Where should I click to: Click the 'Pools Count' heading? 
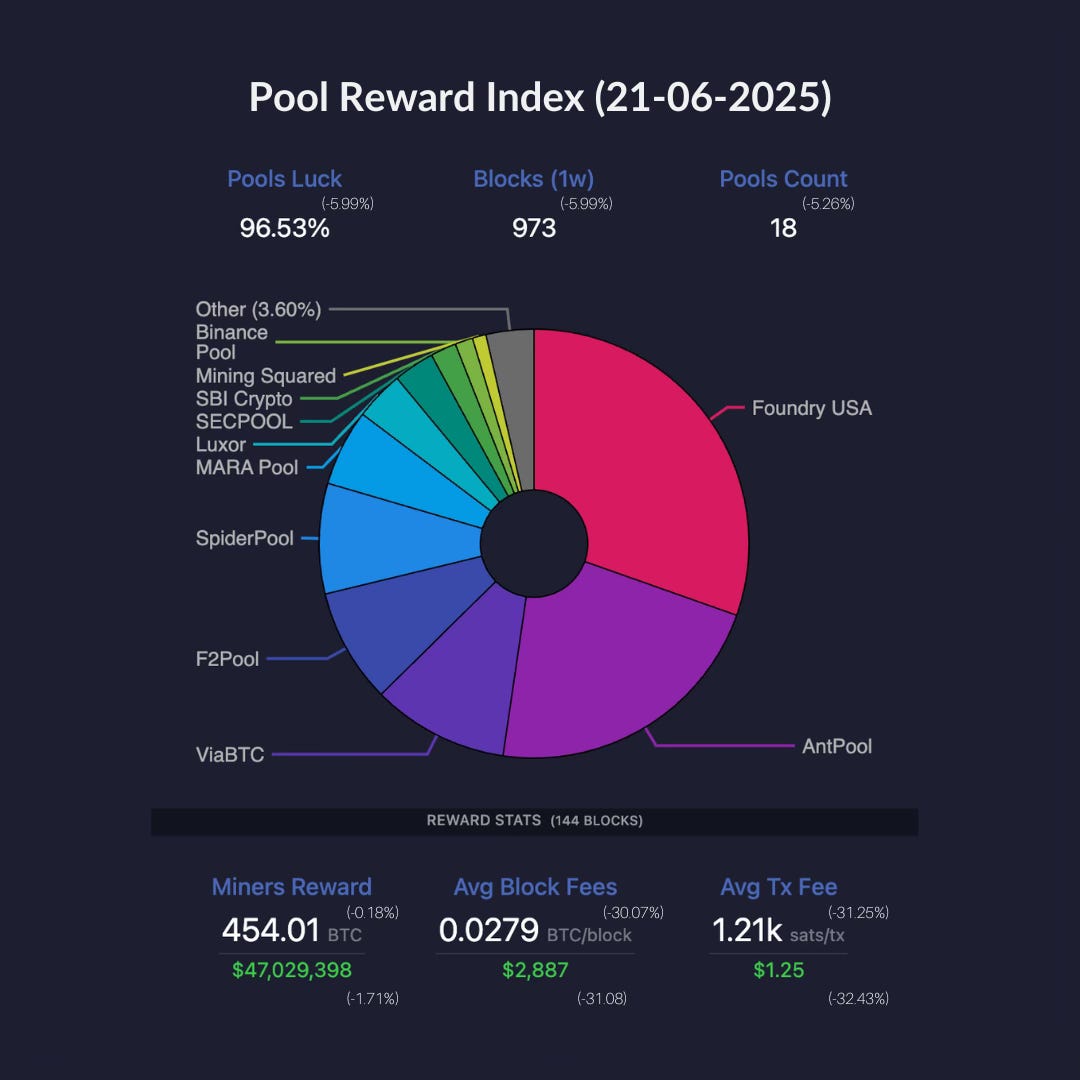click(x=783, y=179)
